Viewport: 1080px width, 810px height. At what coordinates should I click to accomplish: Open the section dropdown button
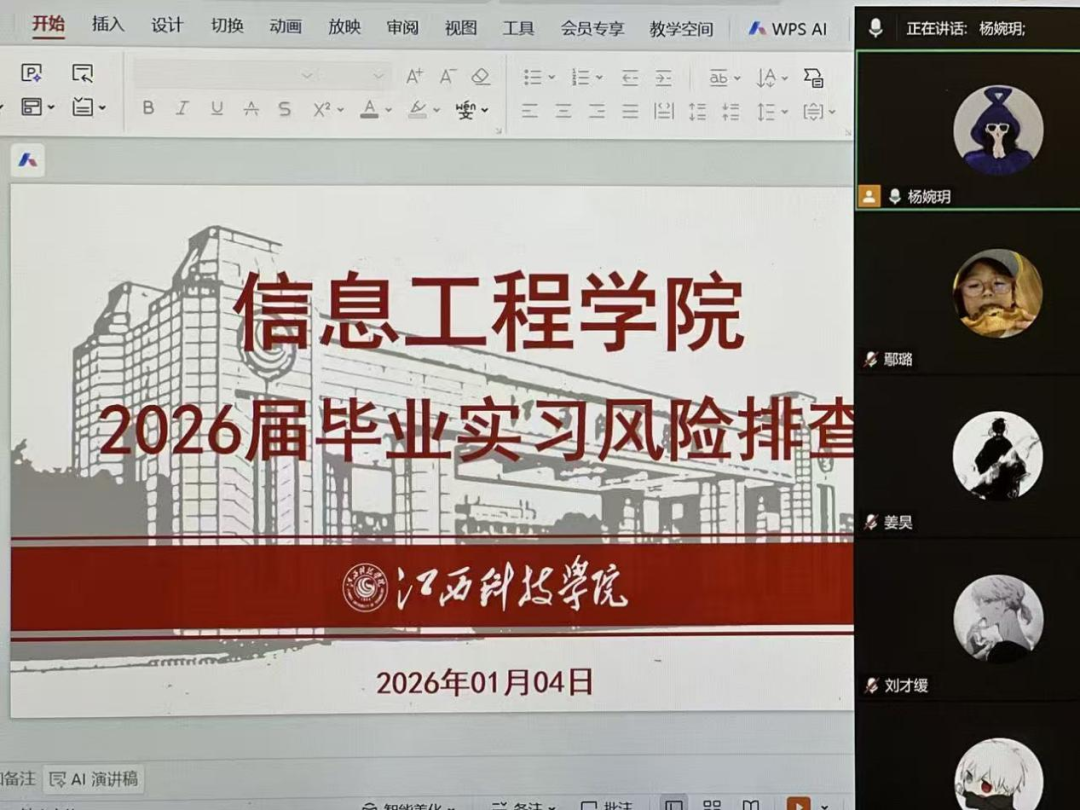89,107
